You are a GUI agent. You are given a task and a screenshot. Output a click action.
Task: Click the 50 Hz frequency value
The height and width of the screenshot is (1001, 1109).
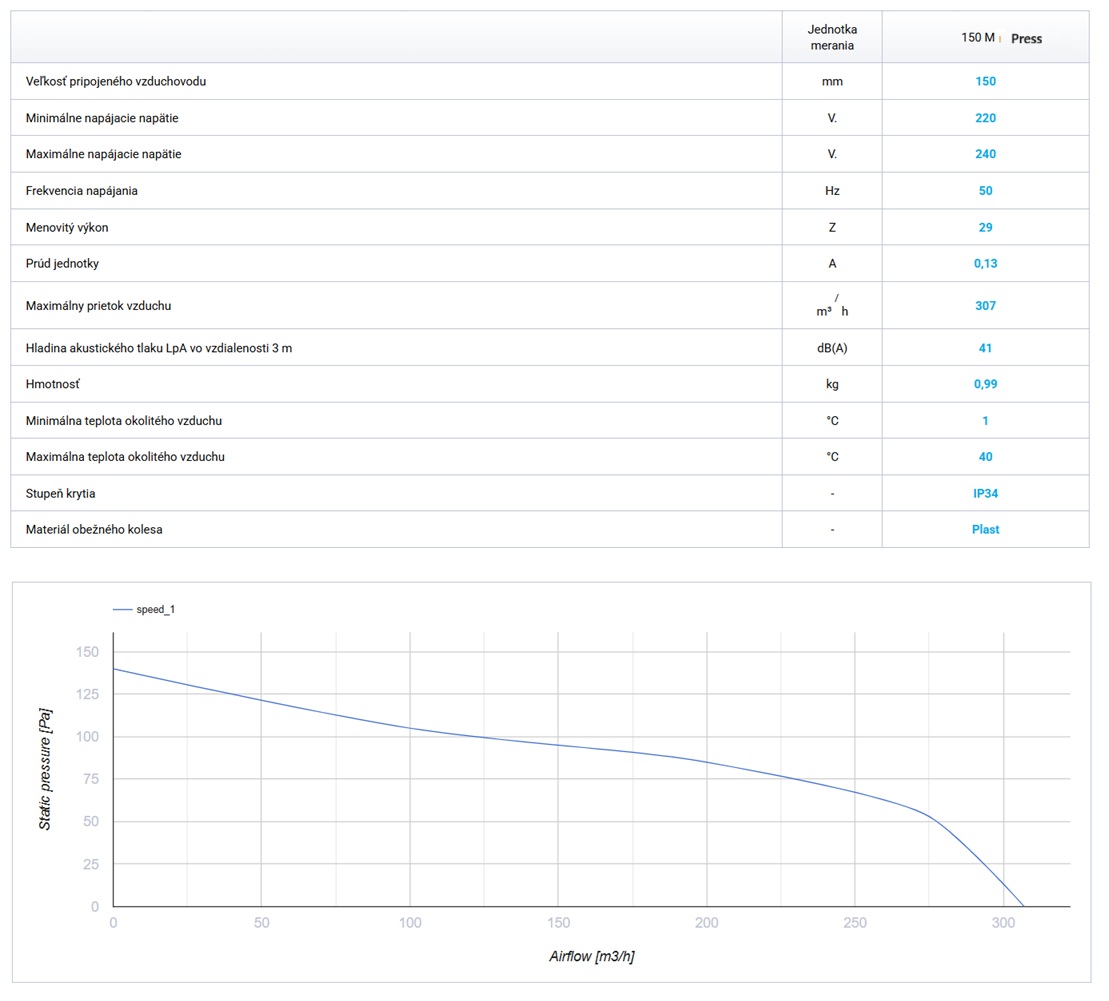point(985,191)
